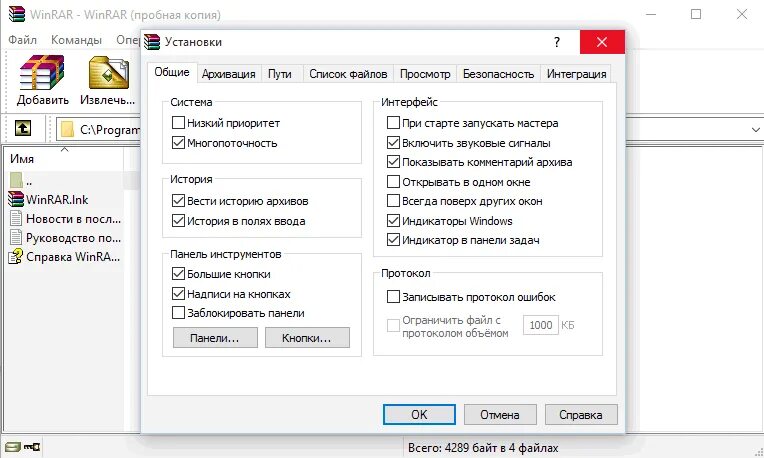Go up one folder with the arrow icon
The width and height of the screenshot is (764, 458).
pos(23,129)
